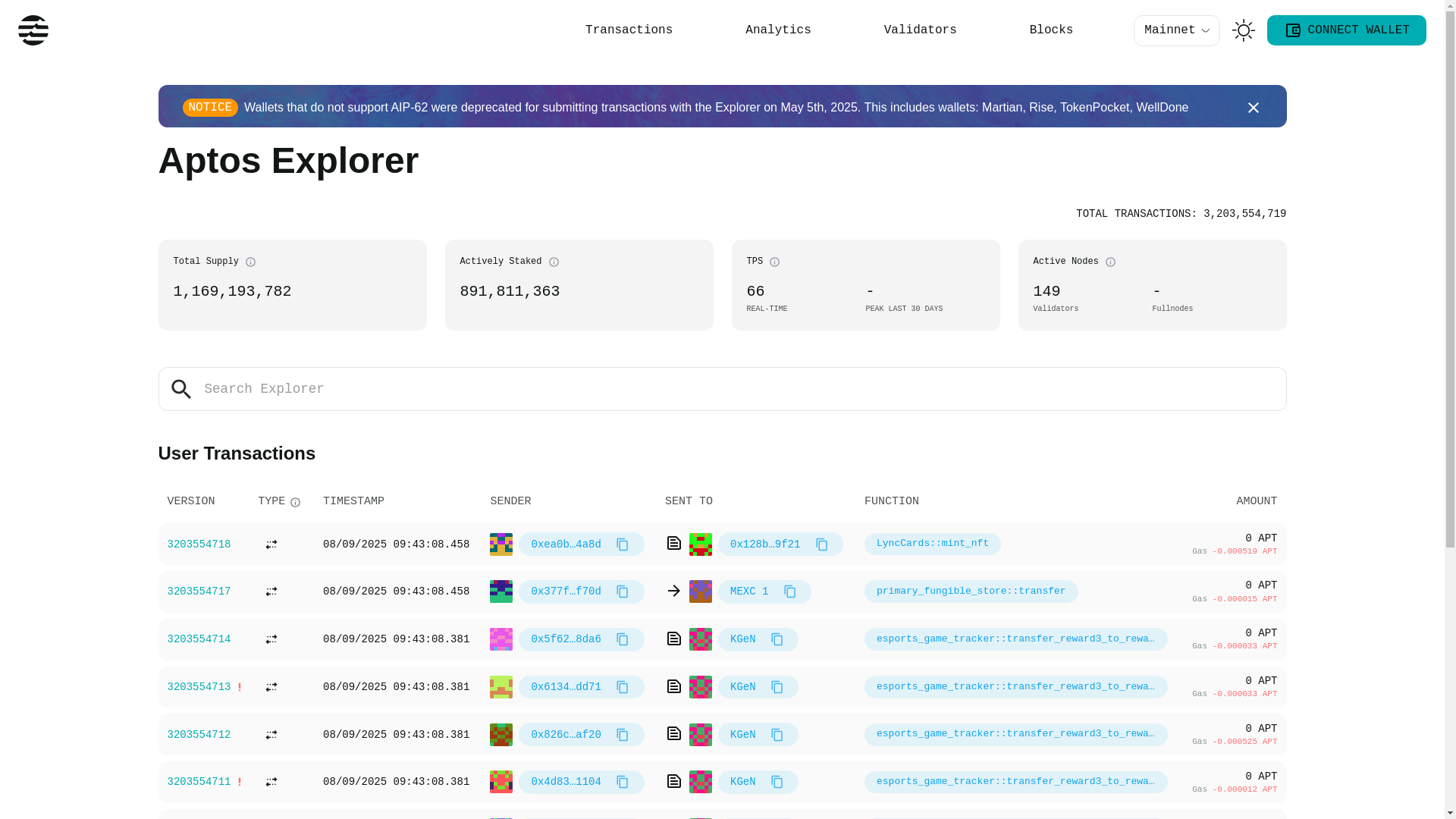Image resolution: width=1456 pixels, height=819 pixels.
Task: Open transaction version 3203554712
Action: [x=199, y=735]
